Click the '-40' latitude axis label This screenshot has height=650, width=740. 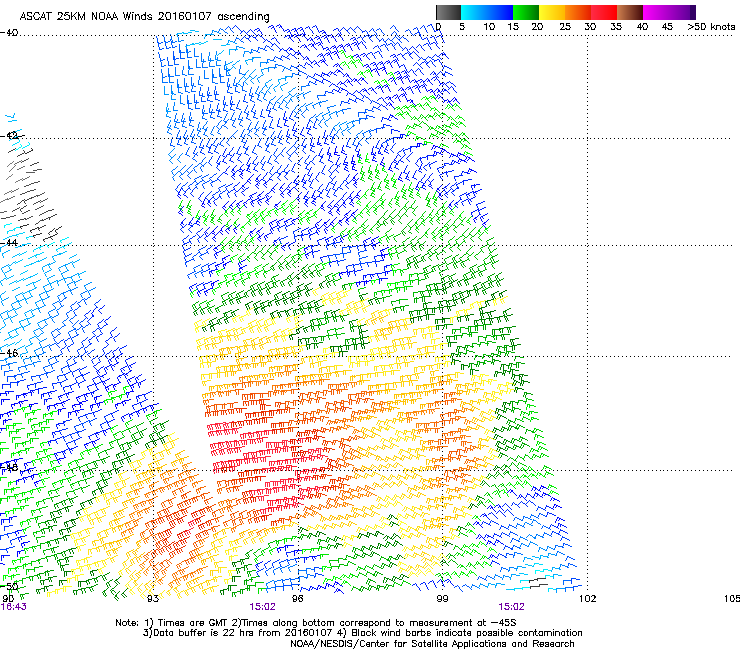pyautogui.click(x=9, y=33)
